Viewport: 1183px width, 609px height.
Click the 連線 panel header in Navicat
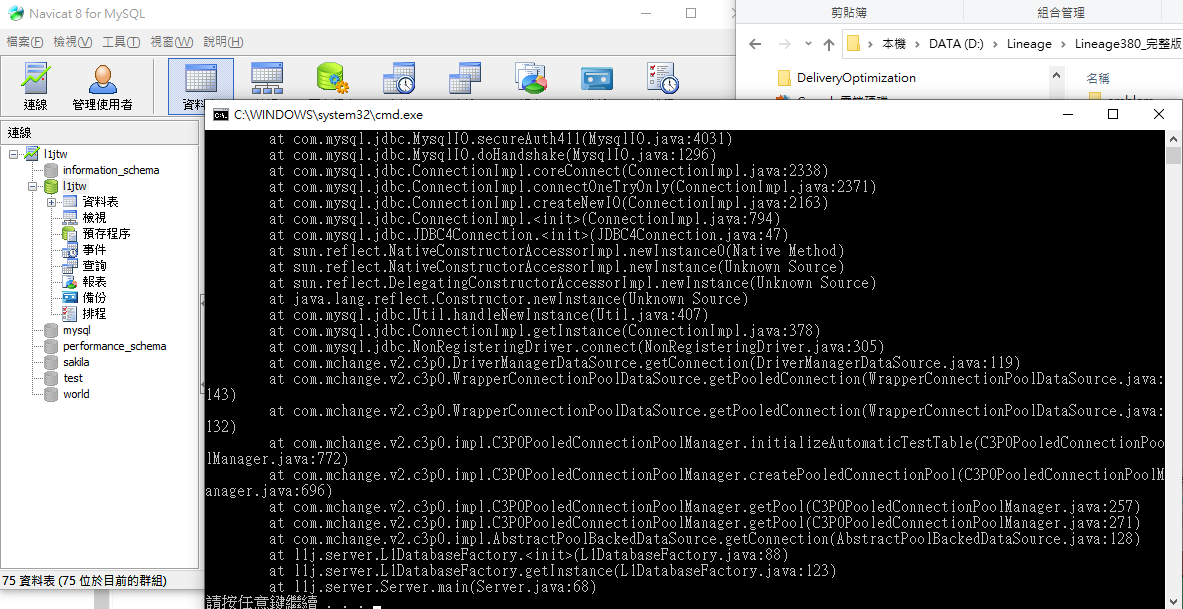[x=100, y=133]
